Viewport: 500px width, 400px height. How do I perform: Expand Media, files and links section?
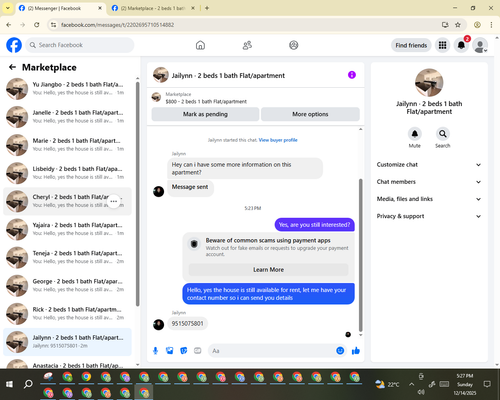point(429,199)
